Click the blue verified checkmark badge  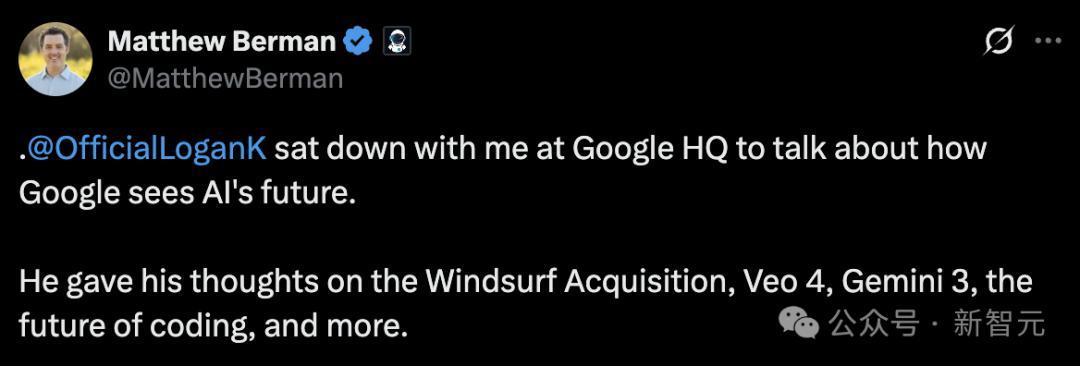358,43
